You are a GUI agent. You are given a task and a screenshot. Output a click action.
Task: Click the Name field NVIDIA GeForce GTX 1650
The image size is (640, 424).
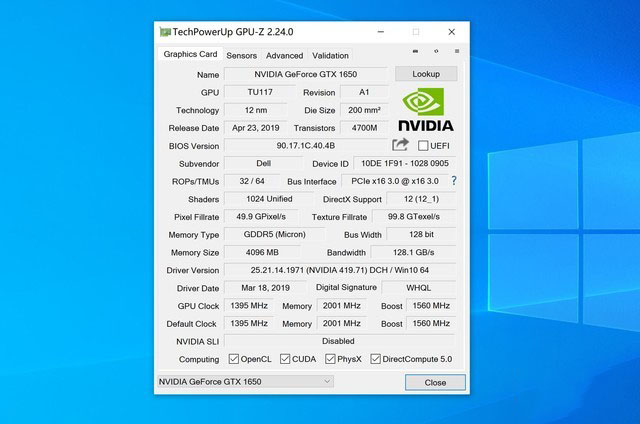point(306,74)
